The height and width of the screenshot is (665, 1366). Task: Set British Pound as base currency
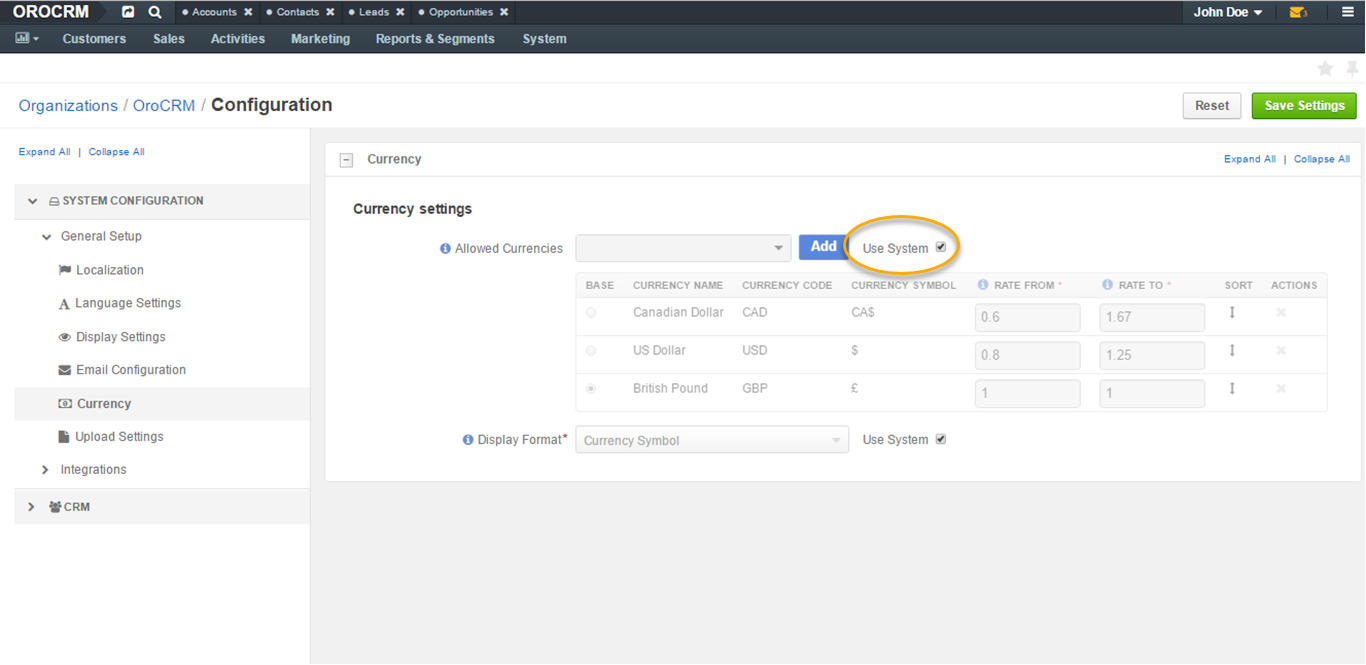click(591, 389)
